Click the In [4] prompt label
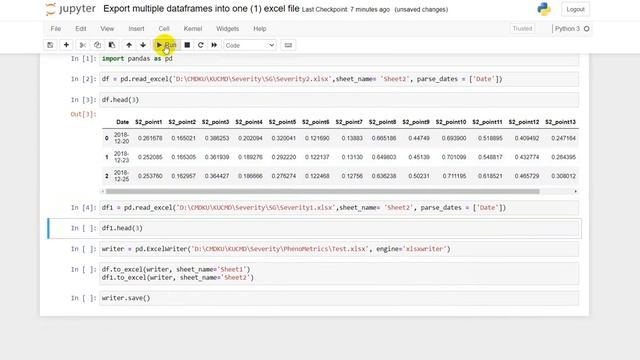The image size is (640, 360). [84, 208]
